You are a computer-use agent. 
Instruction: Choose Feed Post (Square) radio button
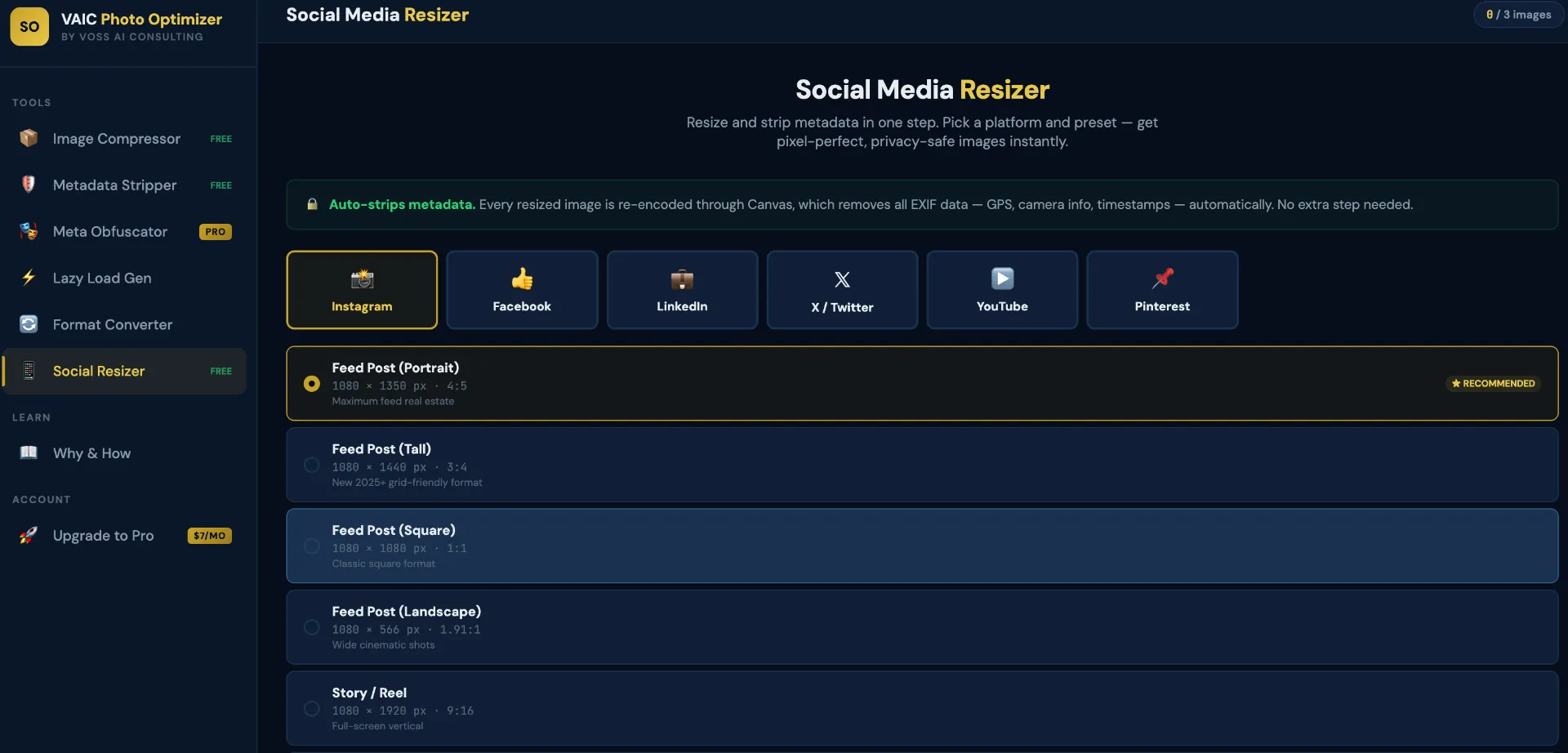(x=311, y=546)
